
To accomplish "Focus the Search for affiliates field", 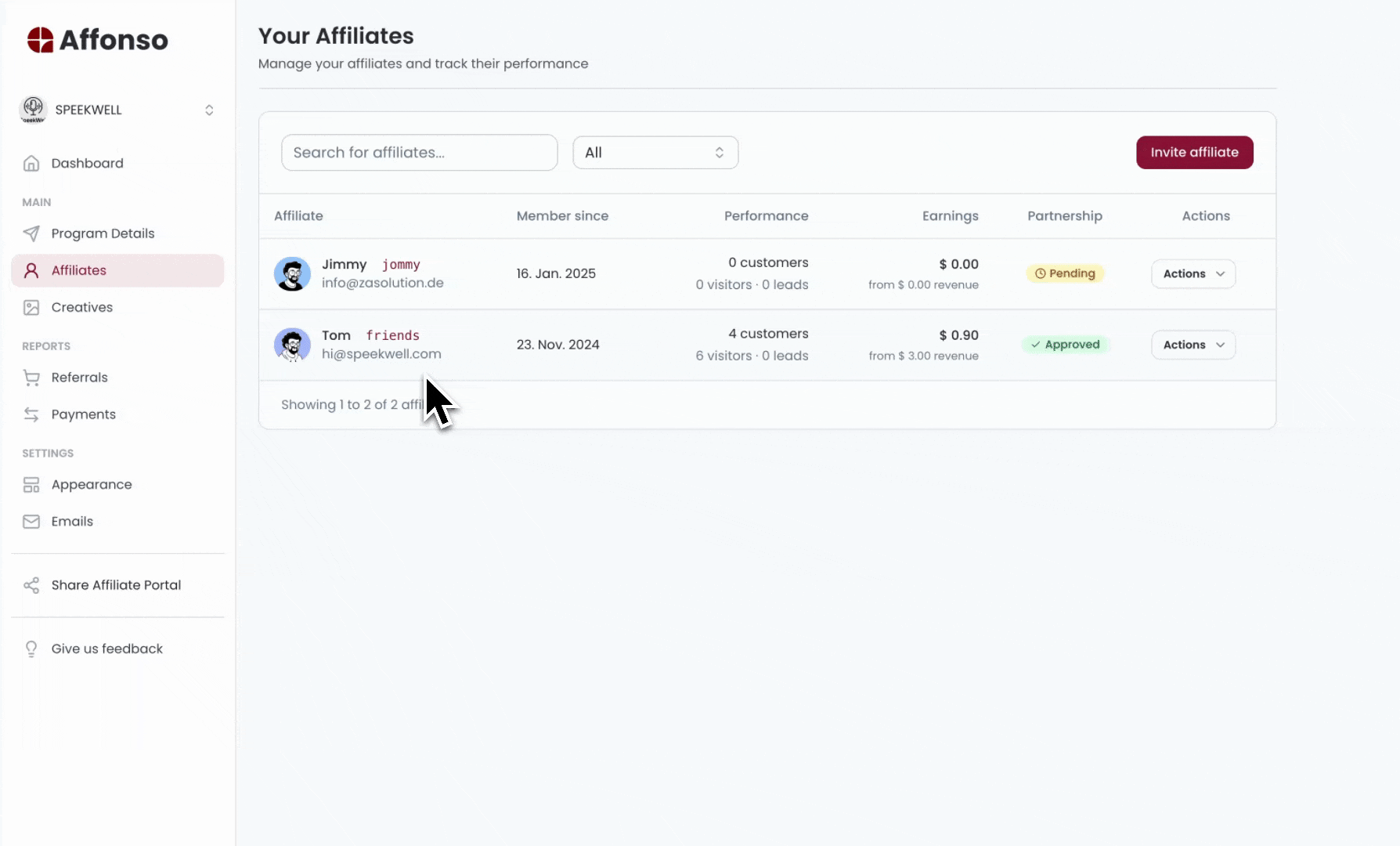I will point(419,153).
